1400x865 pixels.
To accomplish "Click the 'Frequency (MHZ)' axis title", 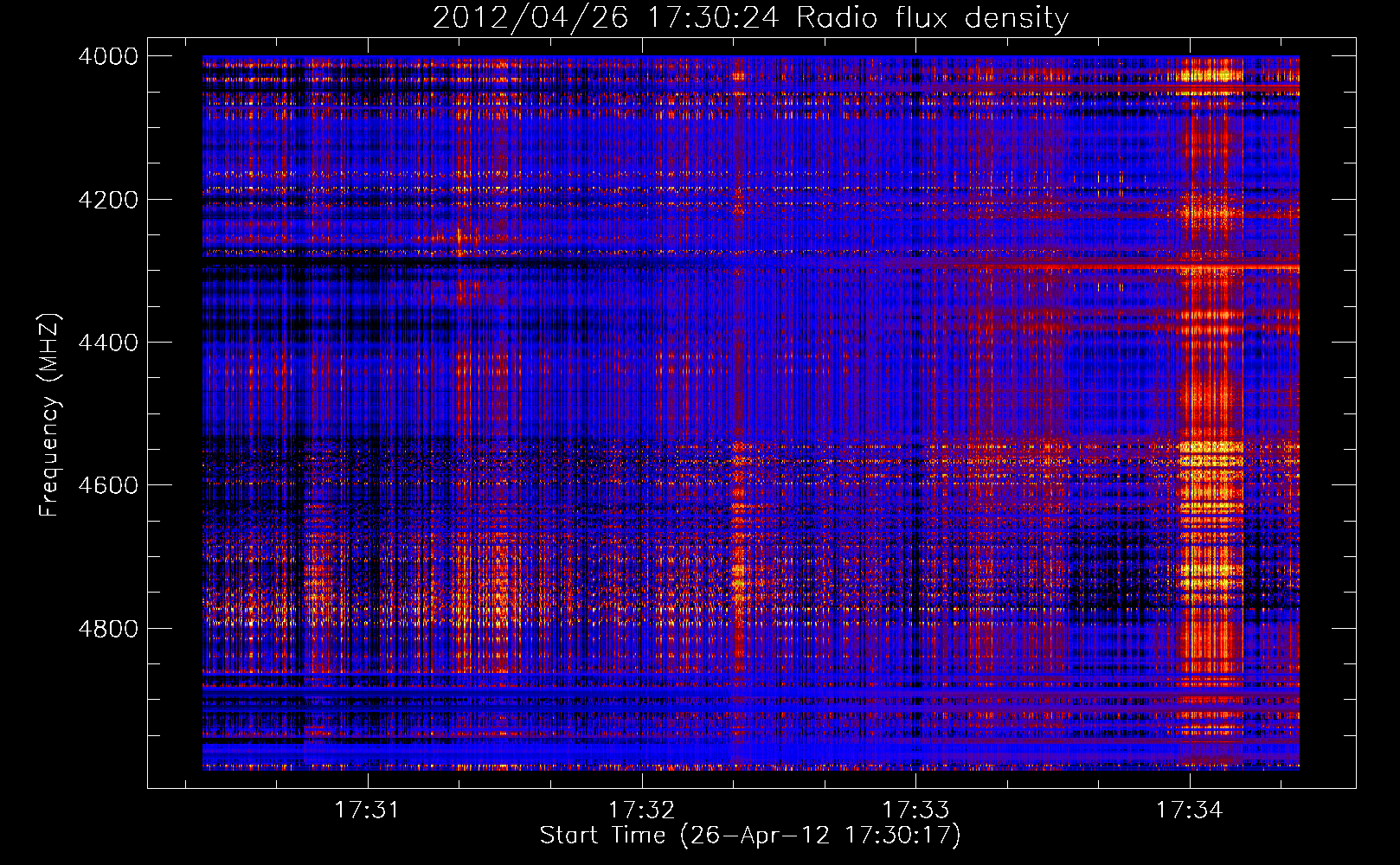I will click(x=50, y=415).
